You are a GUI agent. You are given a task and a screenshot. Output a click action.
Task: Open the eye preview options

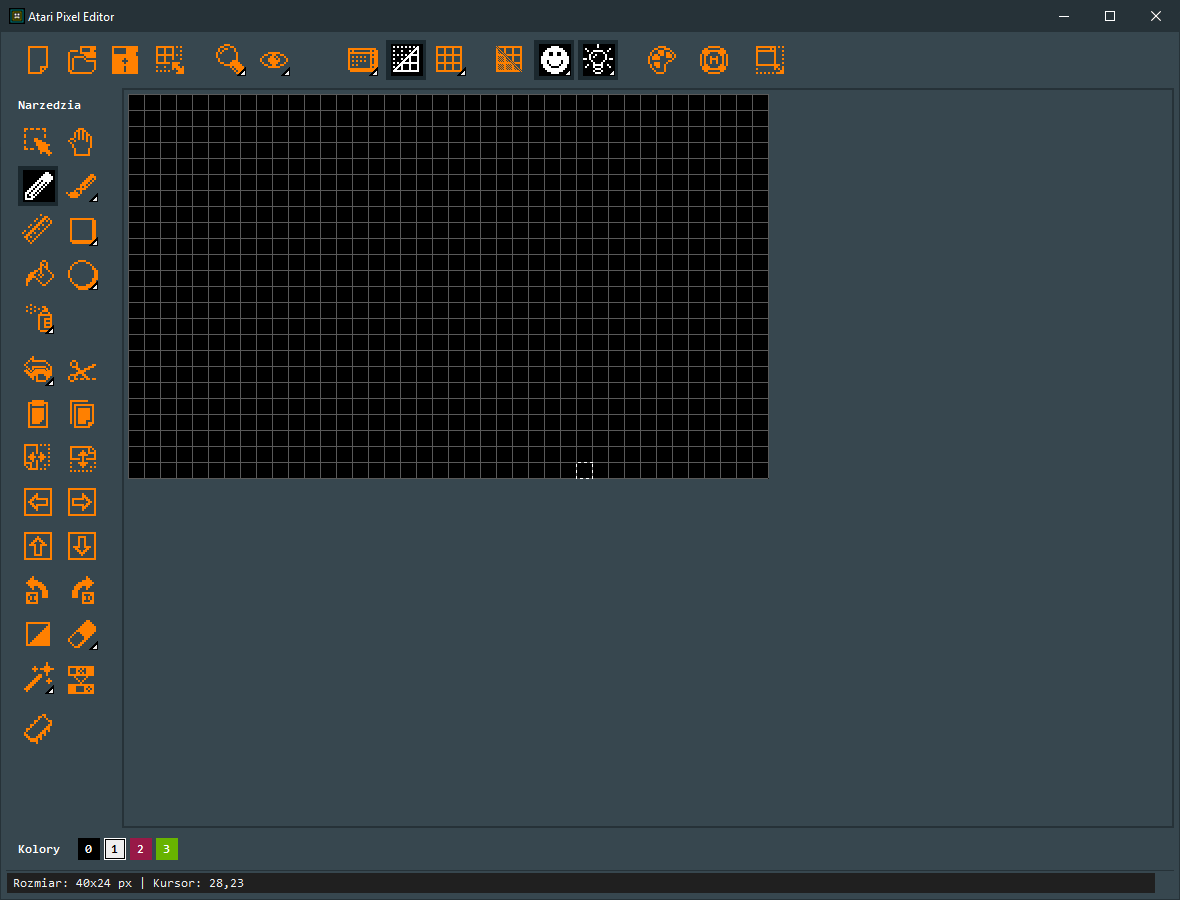274,59
